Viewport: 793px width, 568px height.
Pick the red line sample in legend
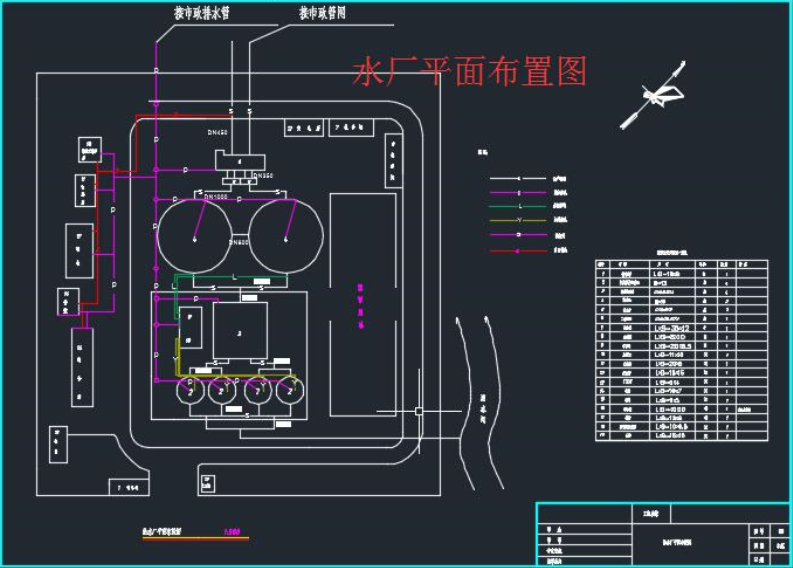tap(518, 251)
